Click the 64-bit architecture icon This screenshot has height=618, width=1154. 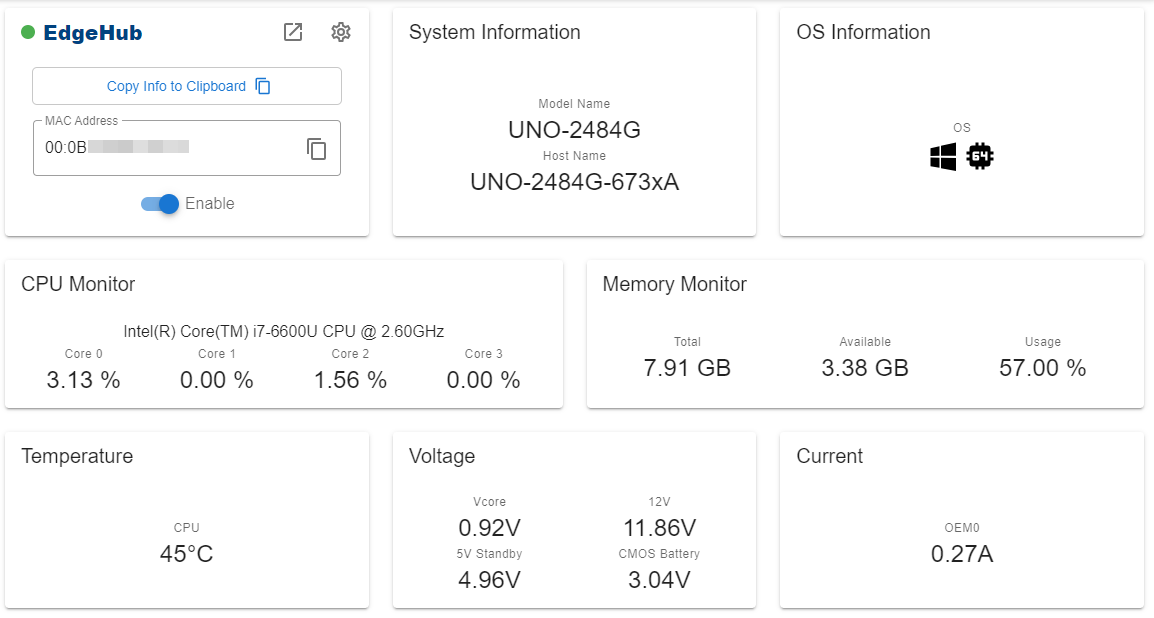pyautogui.click(x=980, y=156)
